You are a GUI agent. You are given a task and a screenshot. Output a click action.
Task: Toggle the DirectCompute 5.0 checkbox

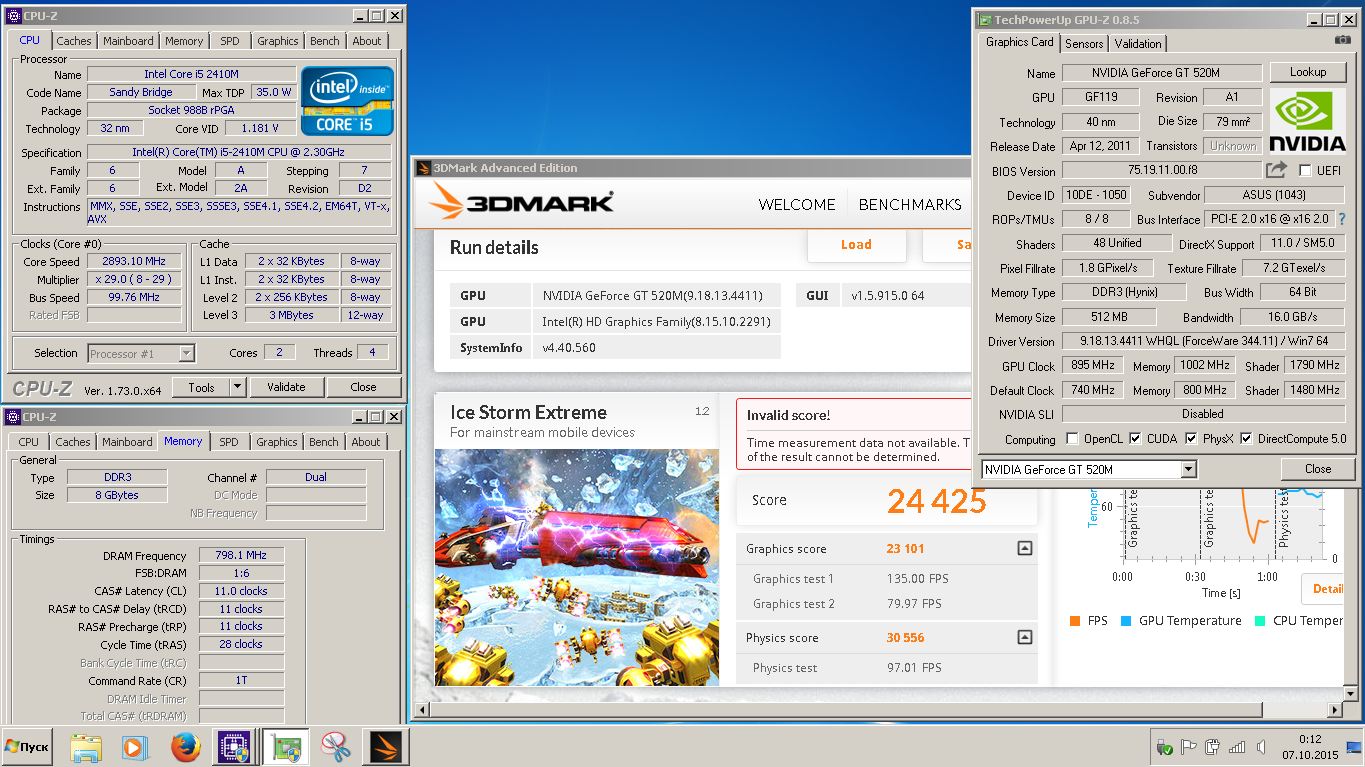coord(1246,439)
